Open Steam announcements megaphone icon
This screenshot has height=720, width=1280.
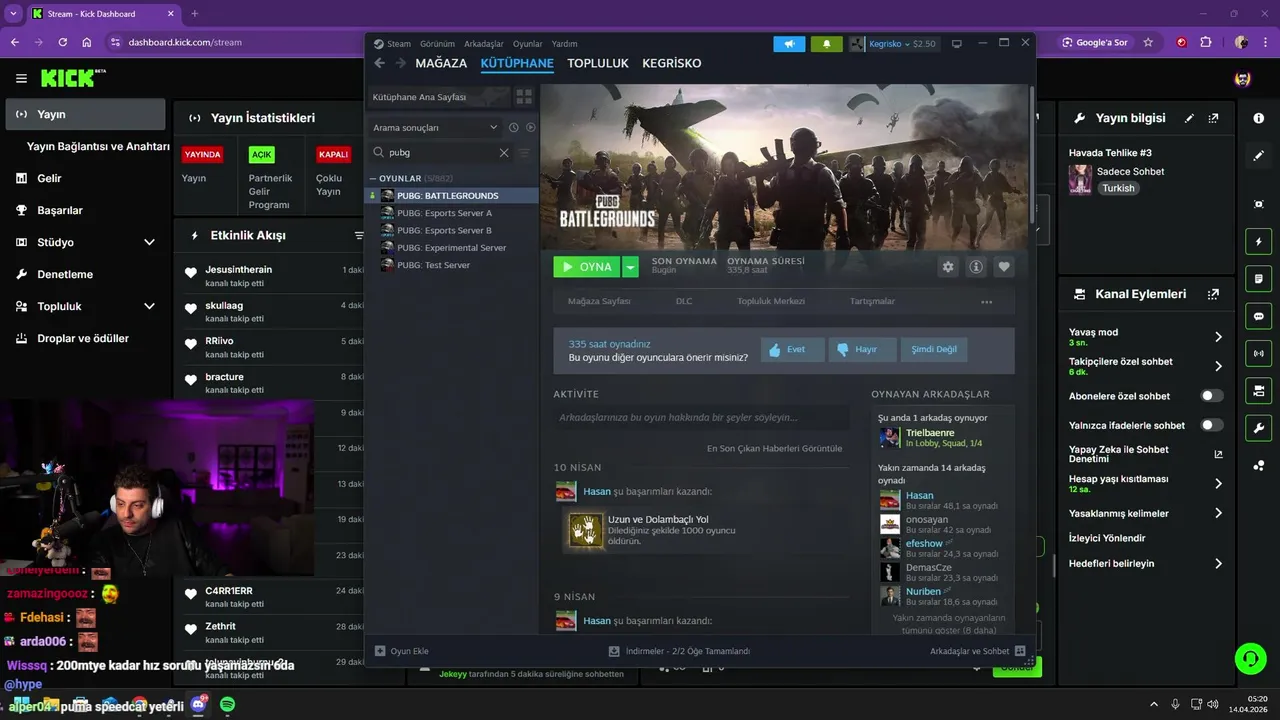tap(789, 44)
